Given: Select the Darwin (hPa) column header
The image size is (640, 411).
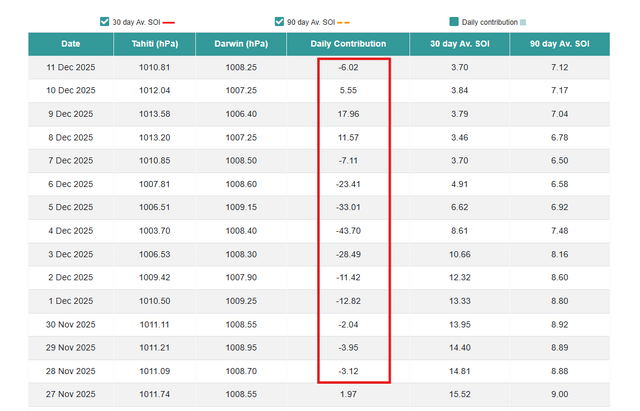Looking at the screenshot, I should (x=241, y=44).
